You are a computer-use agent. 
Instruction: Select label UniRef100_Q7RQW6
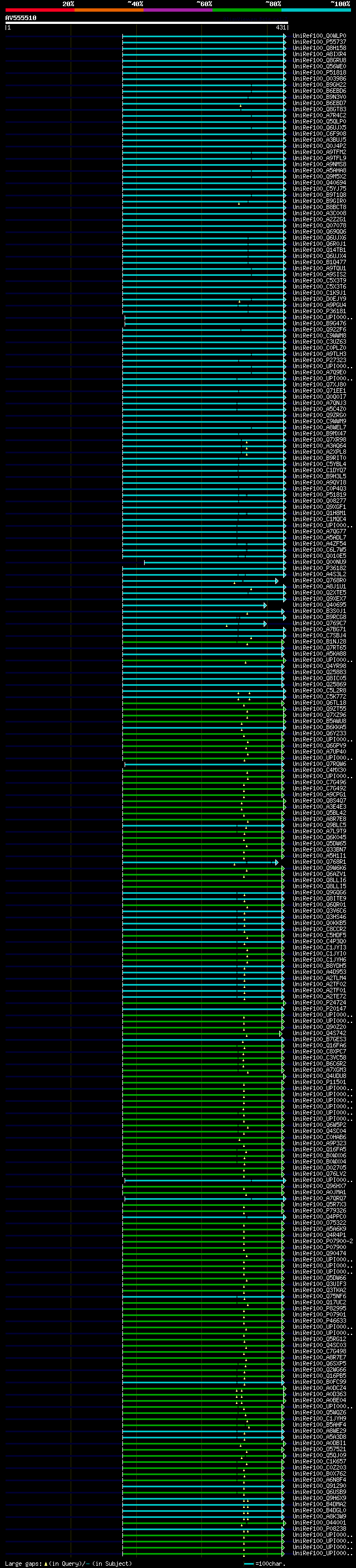319,764
